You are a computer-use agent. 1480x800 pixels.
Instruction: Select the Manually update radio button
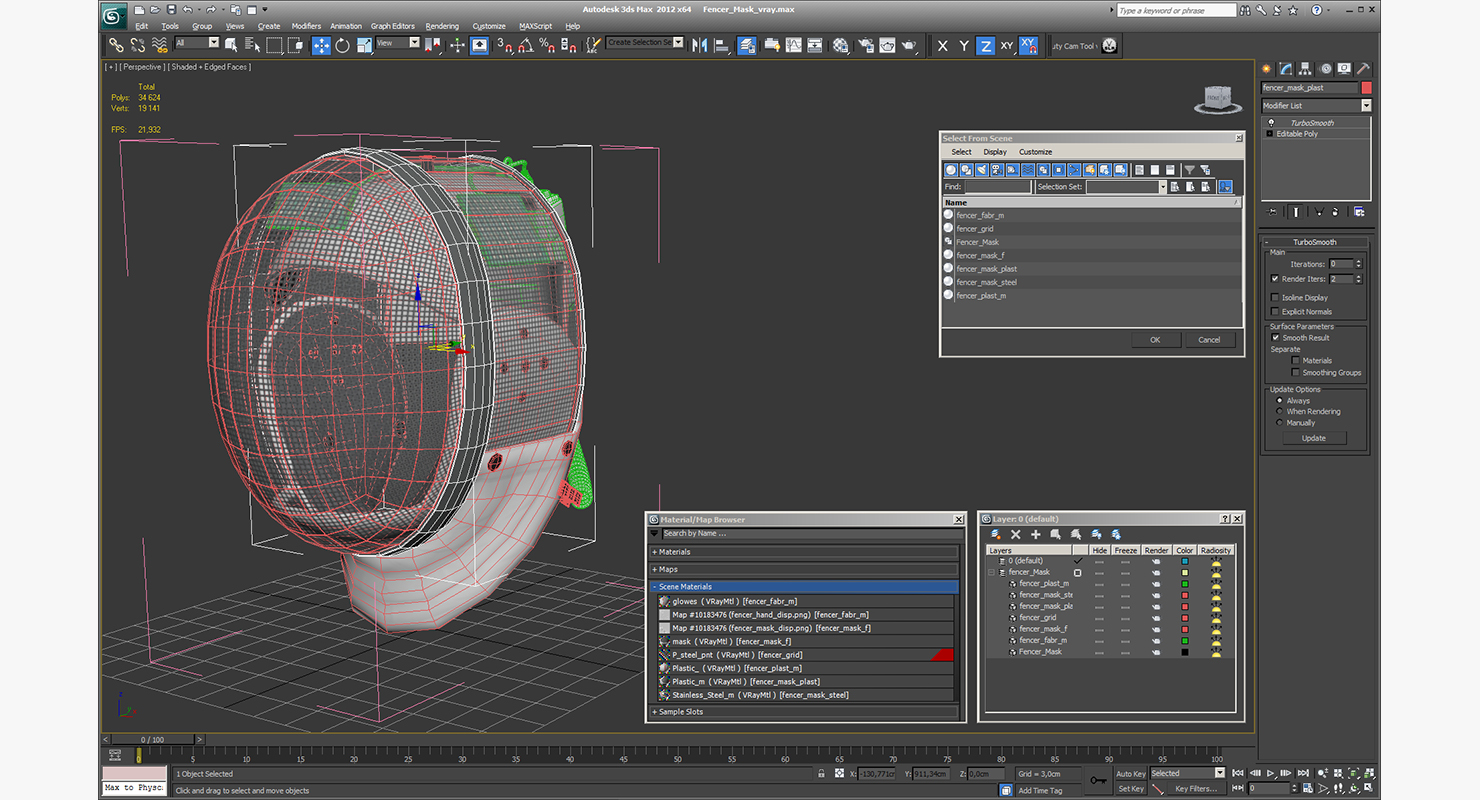pyautogui.click(x=1279, y=422)
